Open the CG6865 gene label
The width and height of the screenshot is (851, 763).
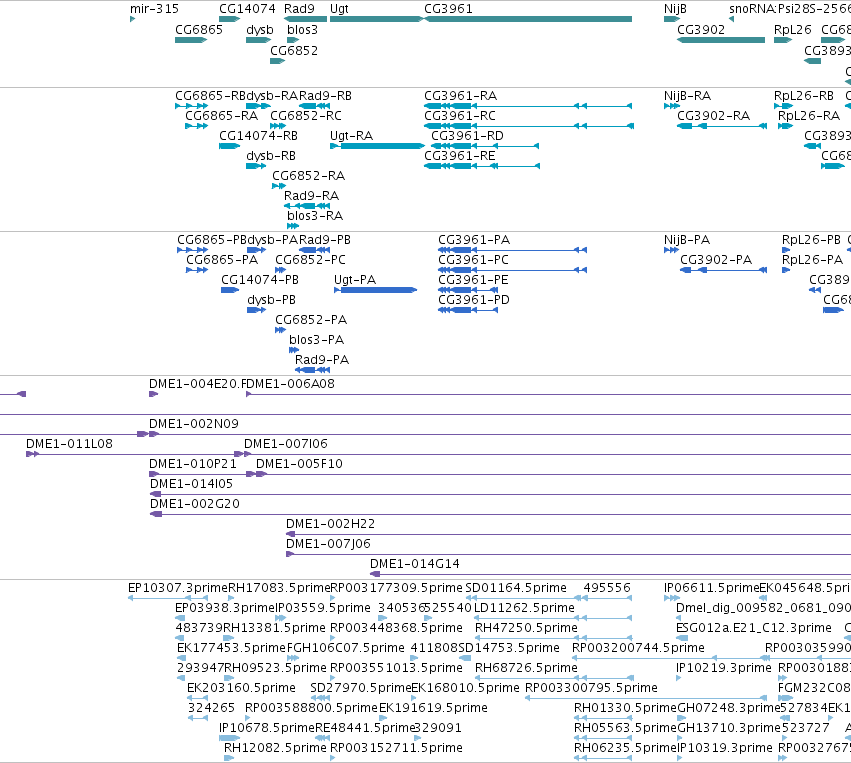coord(199,29)
